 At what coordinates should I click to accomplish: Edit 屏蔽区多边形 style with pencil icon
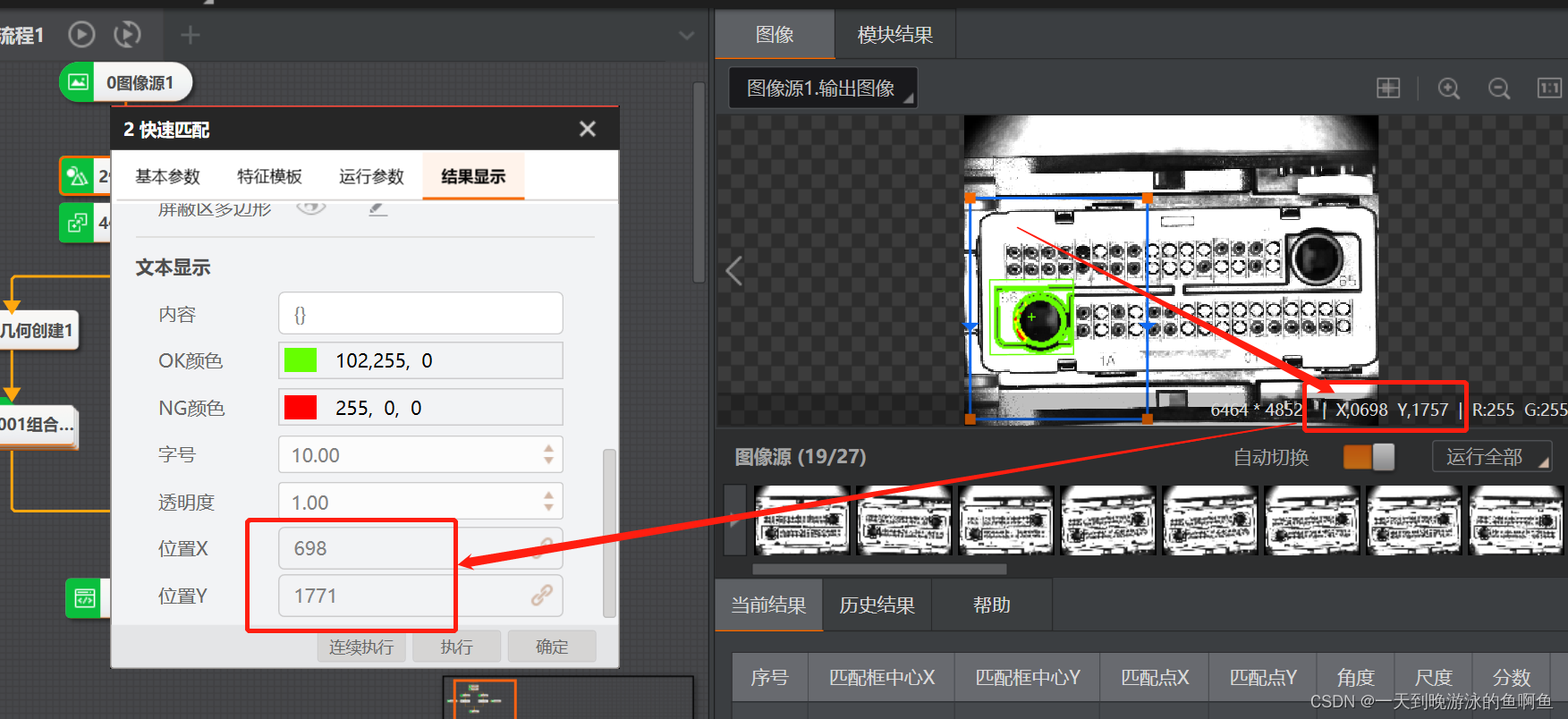point(378,208)
